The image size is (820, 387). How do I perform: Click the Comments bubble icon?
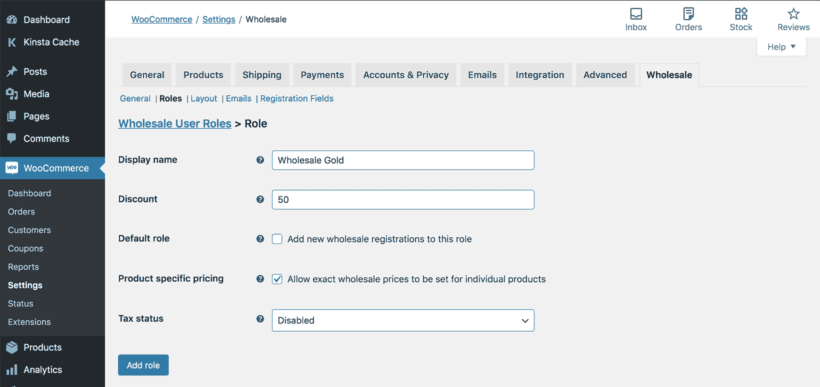12,139
